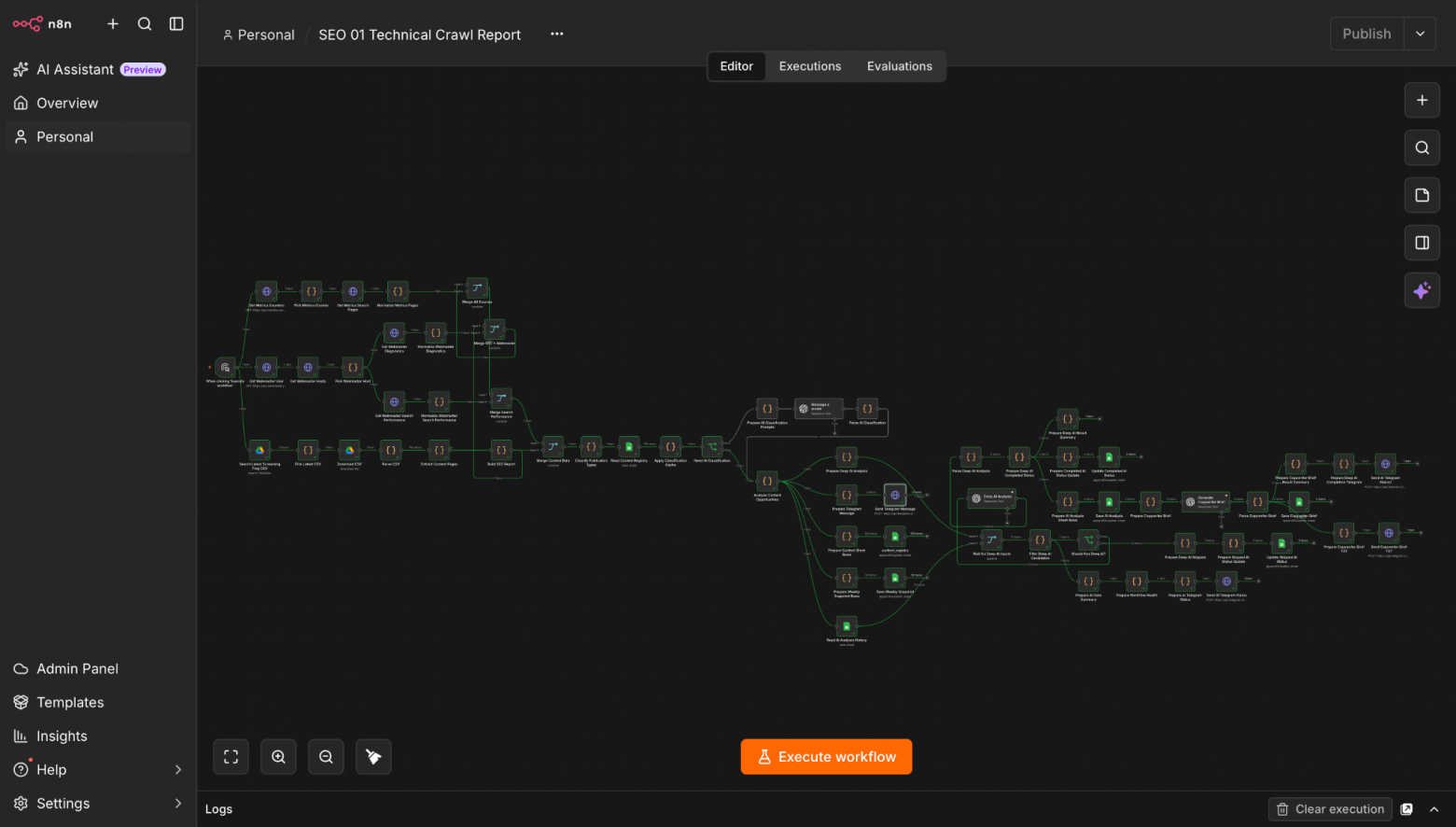This screenshot has height=827, width=1456.
Task: Open the workflow actions ellipsis menu
Action: [557, 35]
